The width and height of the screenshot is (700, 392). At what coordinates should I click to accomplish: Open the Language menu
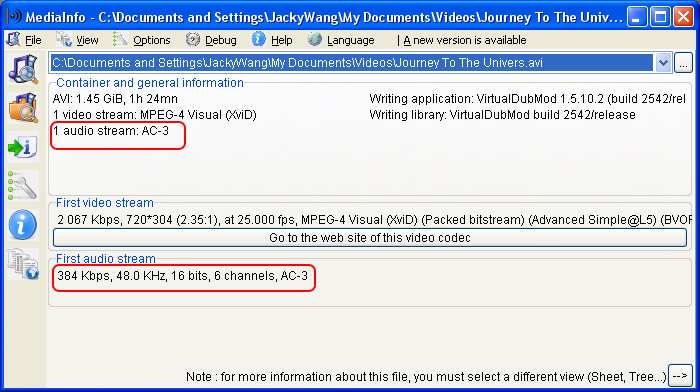[350, 40]
